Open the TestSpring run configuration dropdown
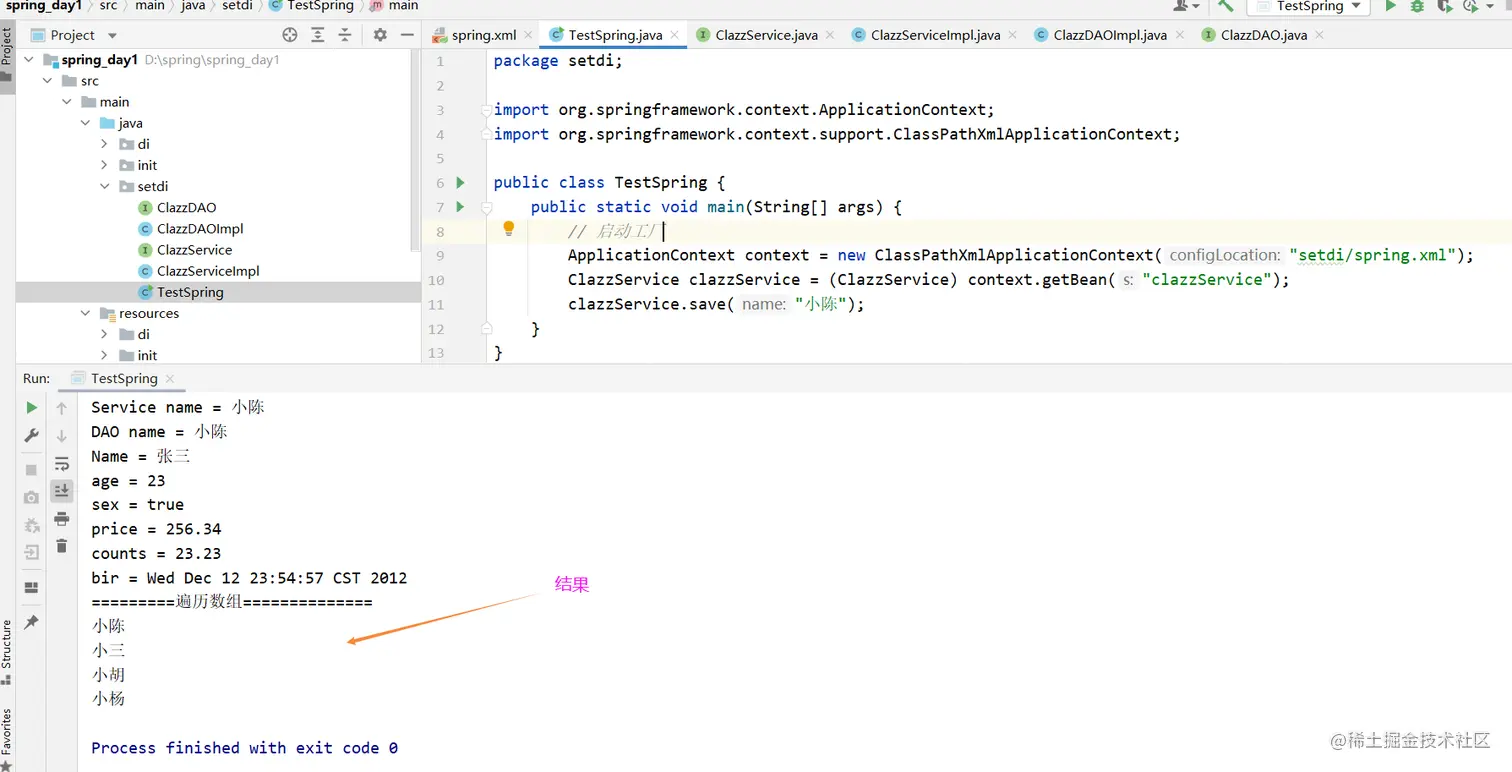 [x=1310, y=6]
